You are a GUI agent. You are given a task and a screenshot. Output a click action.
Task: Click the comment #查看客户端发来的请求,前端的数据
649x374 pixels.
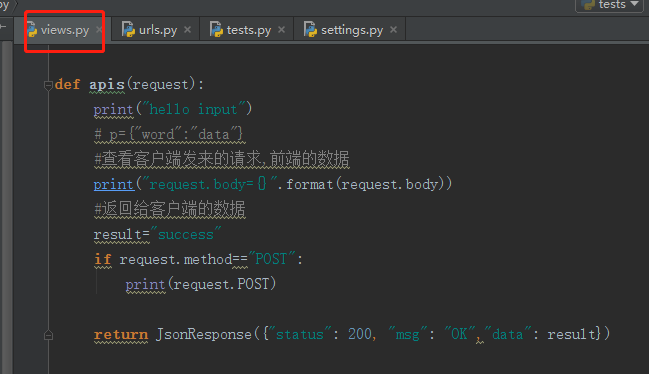pos(222,160)
